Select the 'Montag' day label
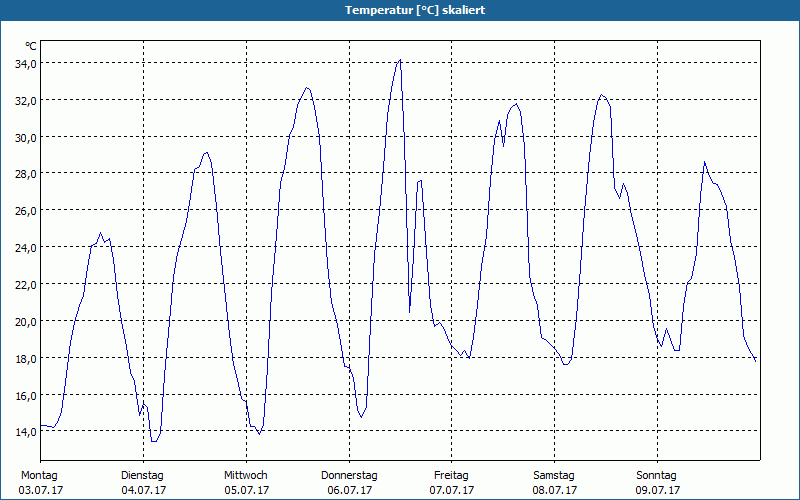 tap(39, 476)
